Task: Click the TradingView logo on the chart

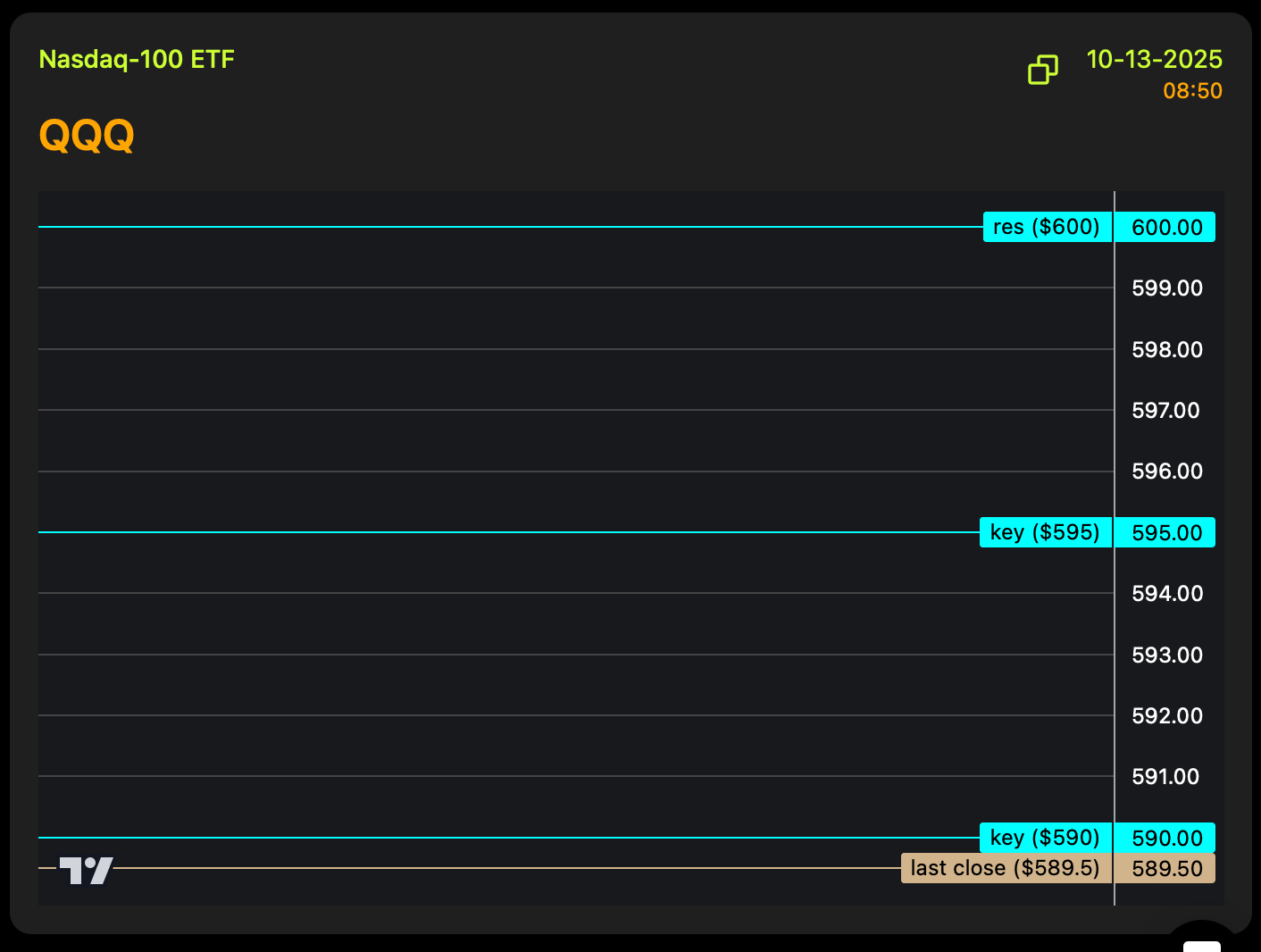Action: coord(86,870)
